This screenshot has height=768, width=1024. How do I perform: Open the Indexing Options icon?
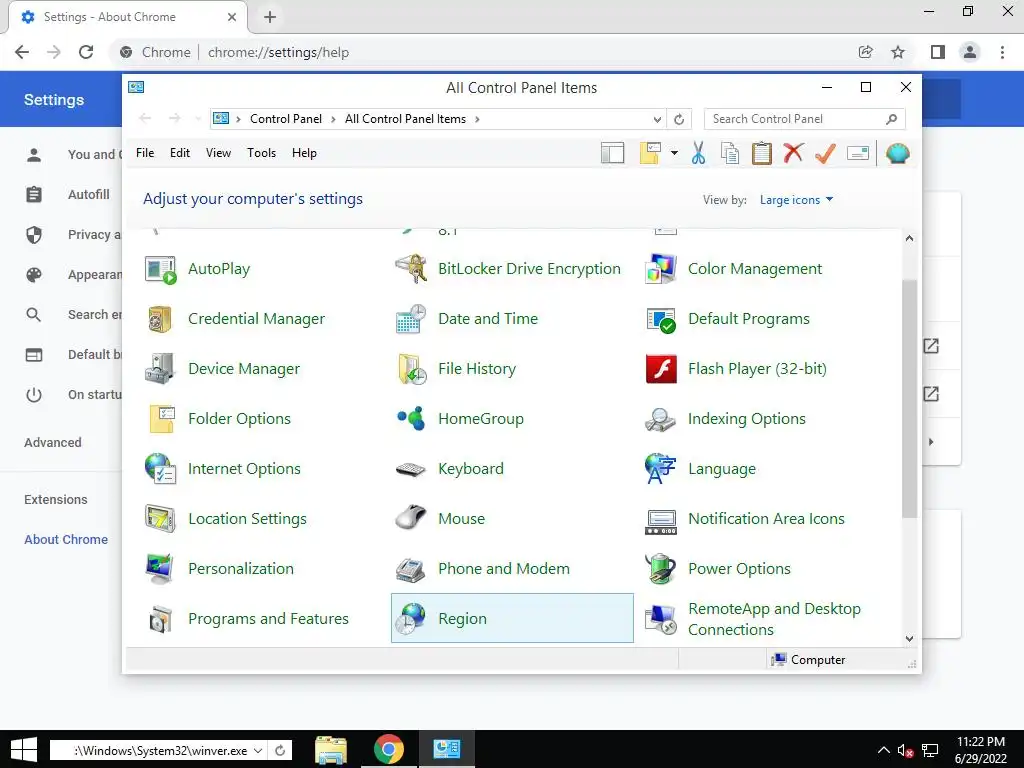coord(660,419)
